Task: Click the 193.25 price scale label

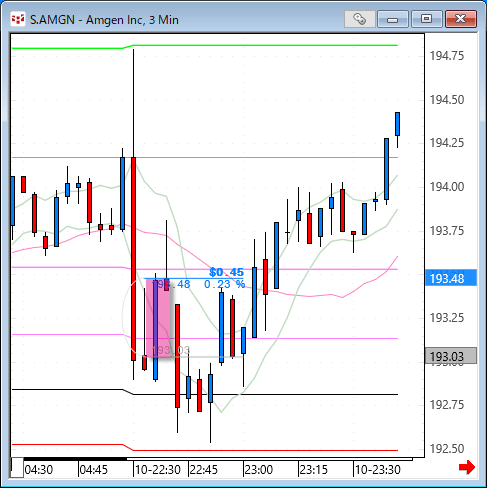Action: [x=447, y=318]
